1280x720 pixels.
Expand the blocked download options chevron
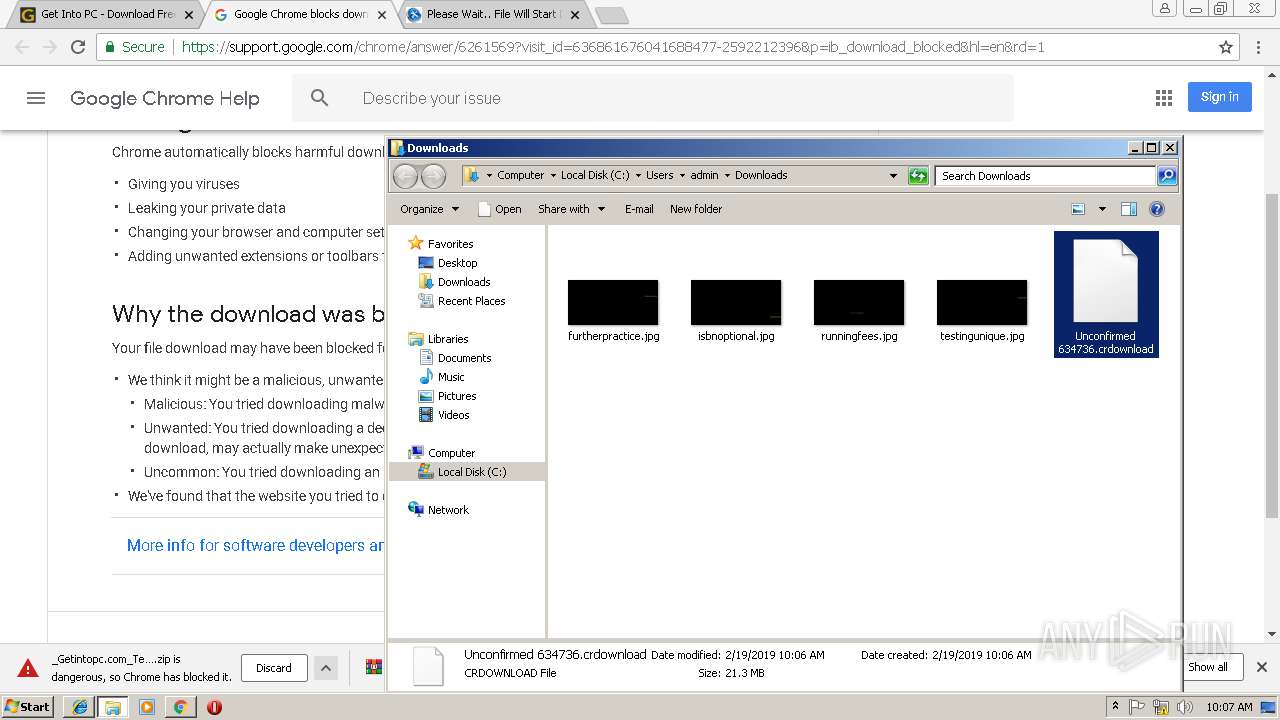click(x=325, y=667)
